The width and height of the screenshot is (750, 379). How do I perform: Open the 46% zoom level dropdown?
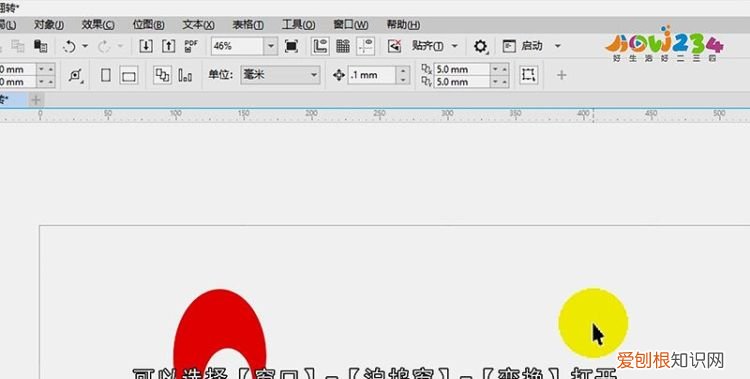271,46
